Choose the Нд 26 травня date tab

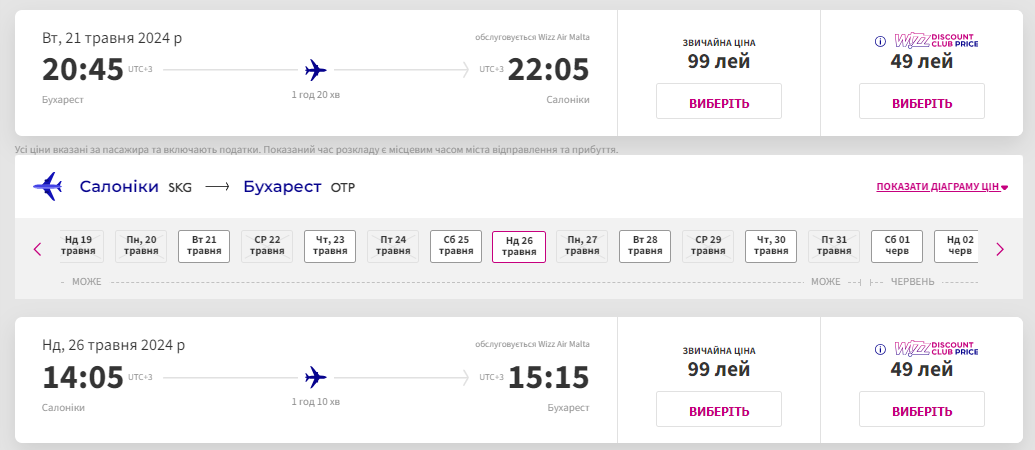(519, 246)
